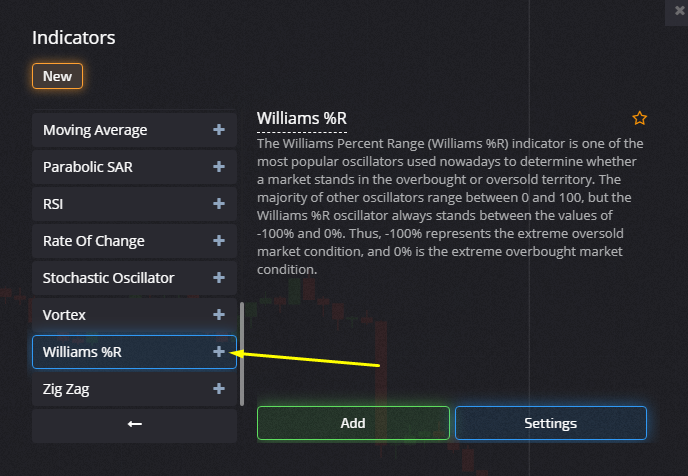The image size is (688, 476).
Task: Add Vortex indicator via plus icon
Action: (219, 315)
